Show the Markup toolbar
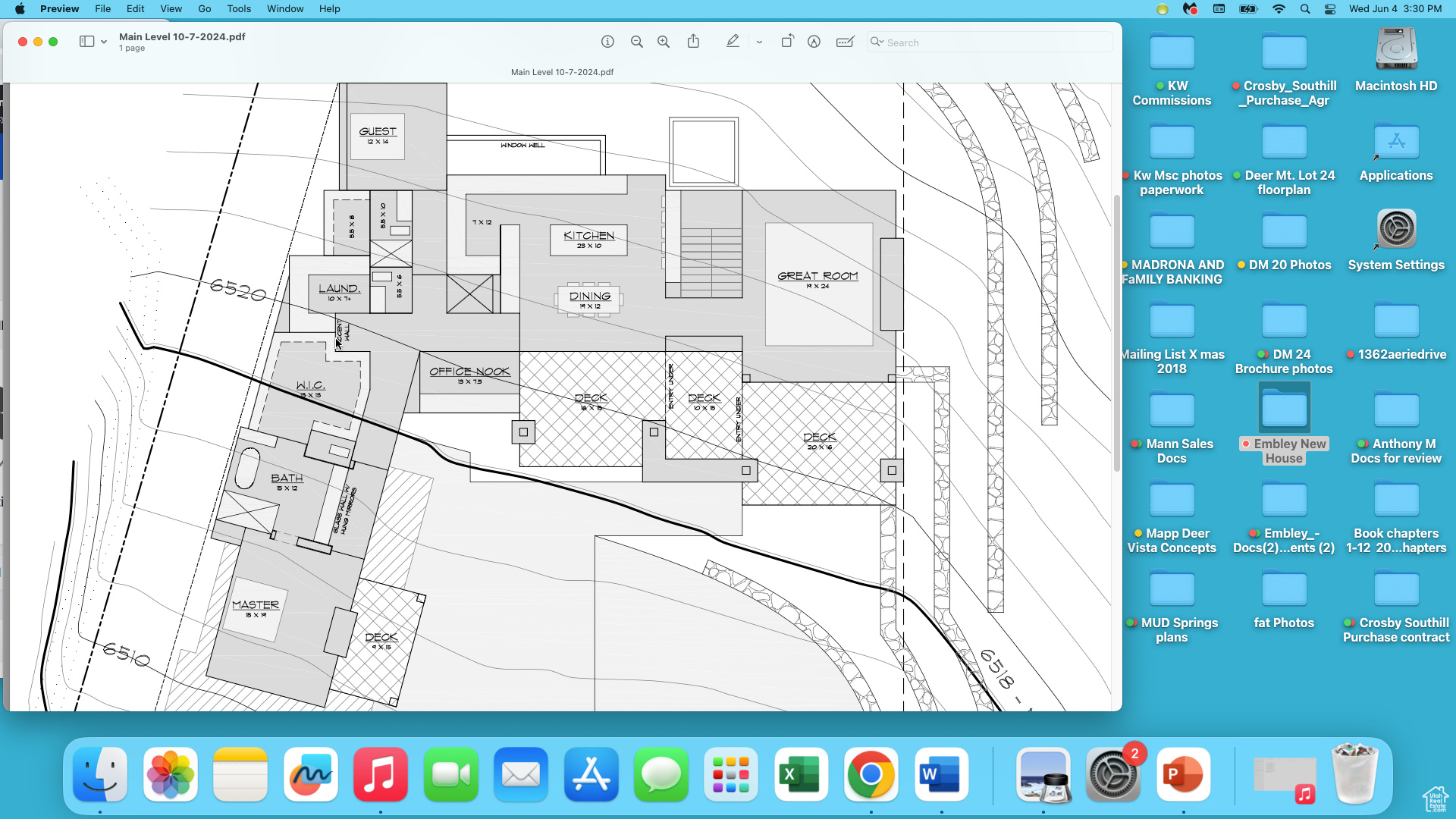Screen dimensions: 1456x819 tap(814, 42)
